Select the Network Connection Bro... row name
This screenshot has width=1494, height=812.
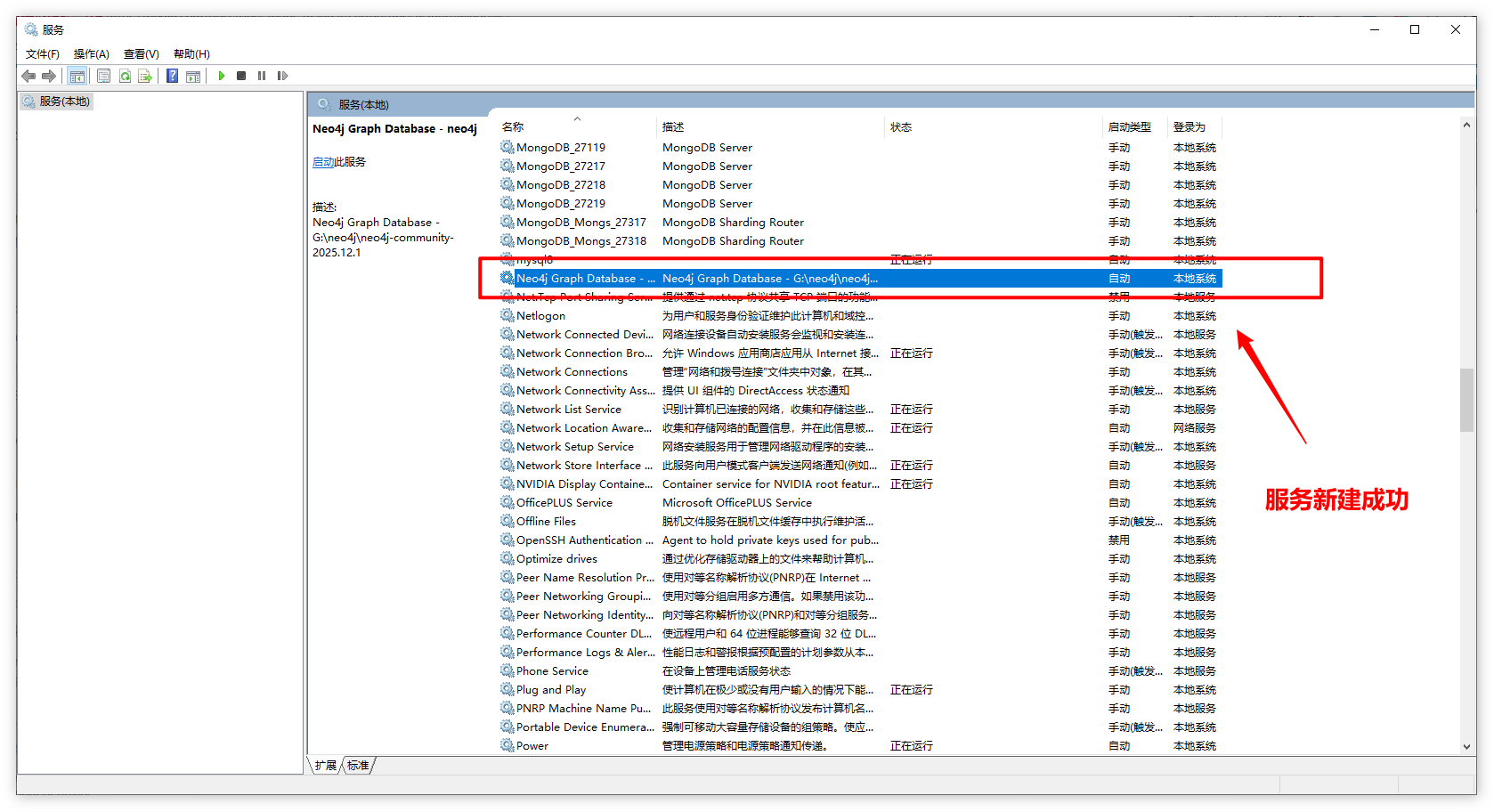point(585,353)
